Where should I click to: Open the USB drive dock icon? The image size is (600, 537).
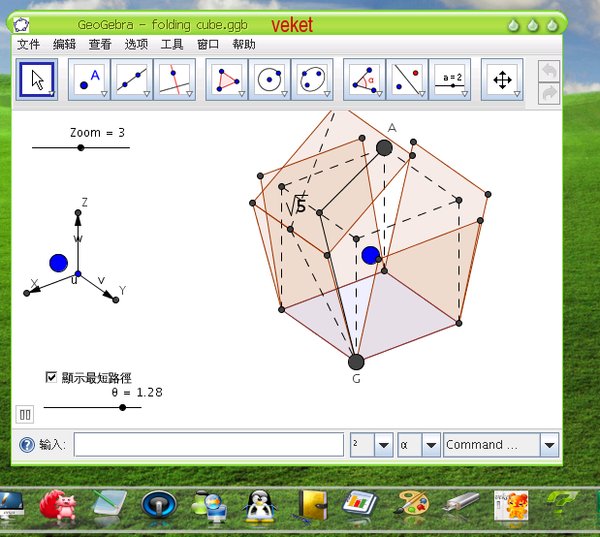coord(461,503)
